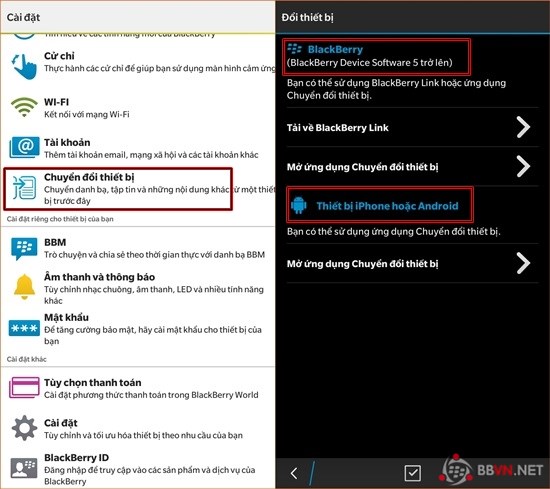Tap the Mật khẩu asterisks icon
This screenshot has height=489, width=550.
[x=24, y=328]
